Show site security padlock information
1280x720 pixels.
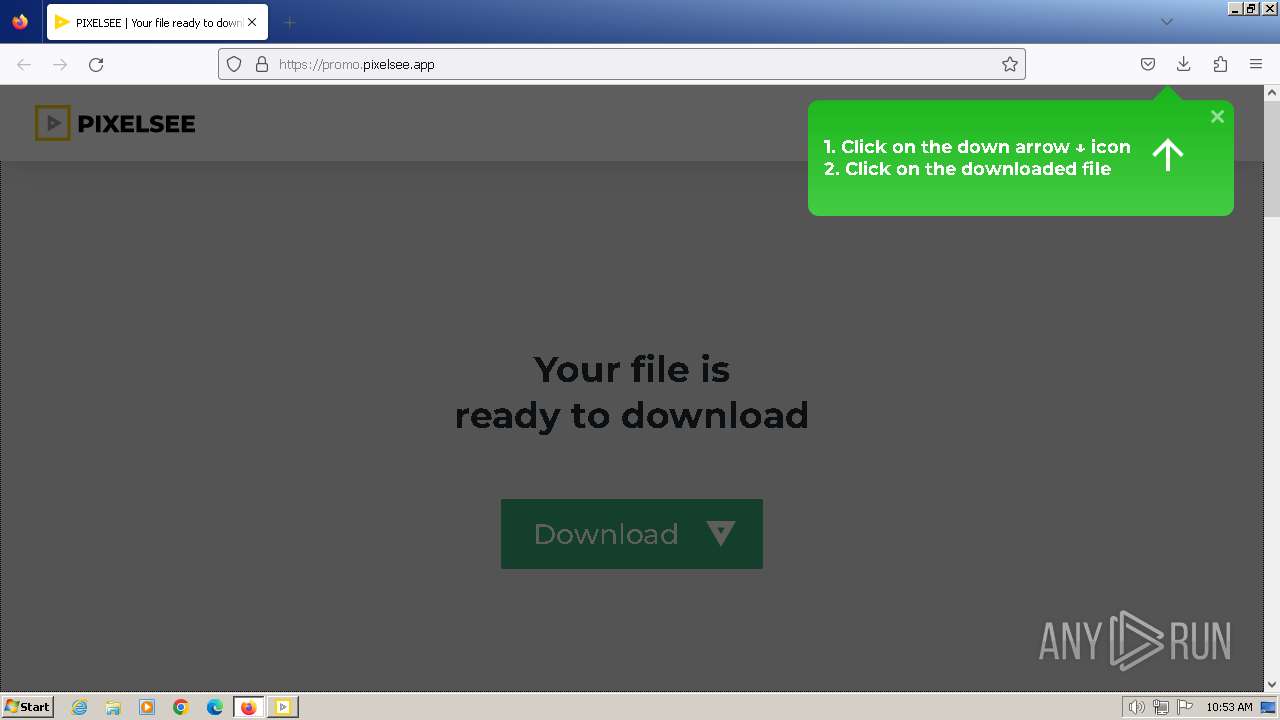pyautogui.click(x=262, y=64)
